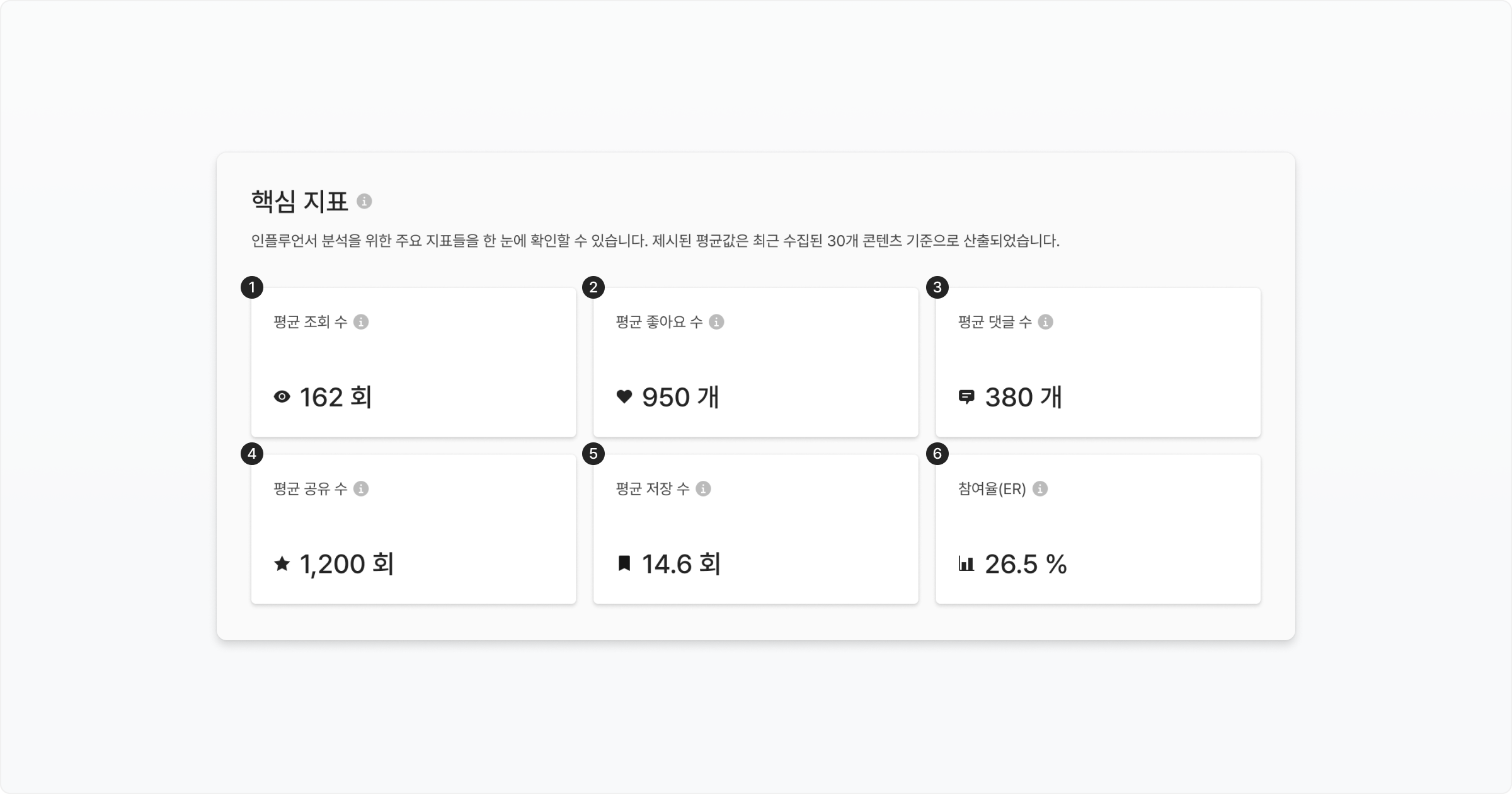Click the star icon beside 1,200 회
This screenshot has width=1512, height=794.
point(282,564)
